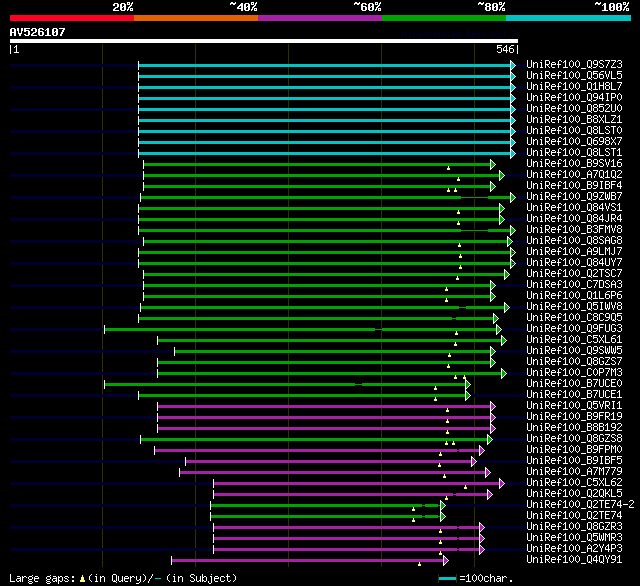Open the UniRef100_Q8LST0 hit label
Image resolution: width=640 pixels, height=586 pixels.
[x=574, y=131]
